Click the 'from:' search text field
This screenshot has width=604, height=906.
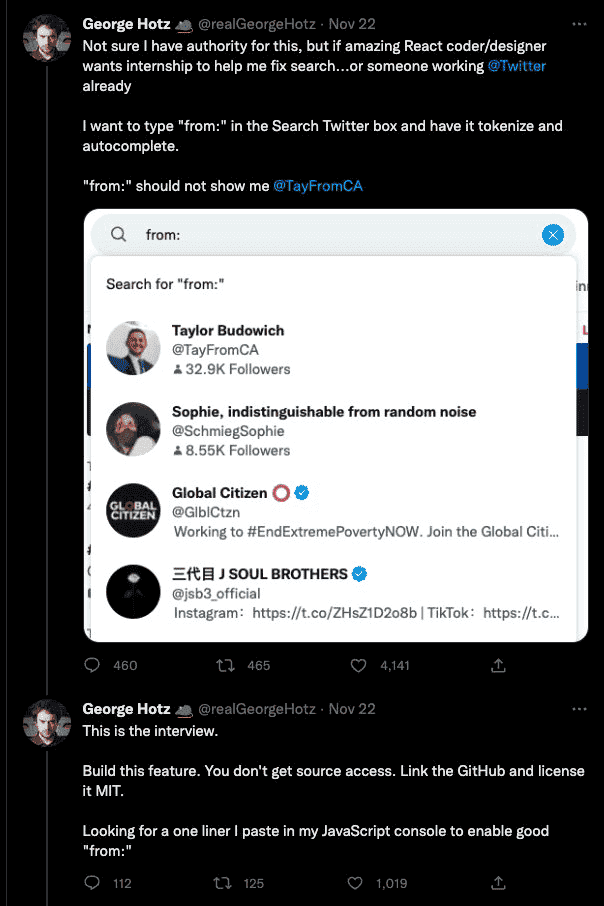tap(330, 235)
